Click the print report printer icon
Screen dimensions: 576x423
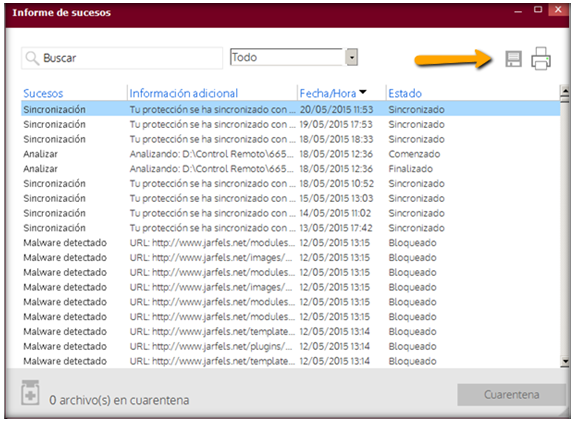(541, 58)
